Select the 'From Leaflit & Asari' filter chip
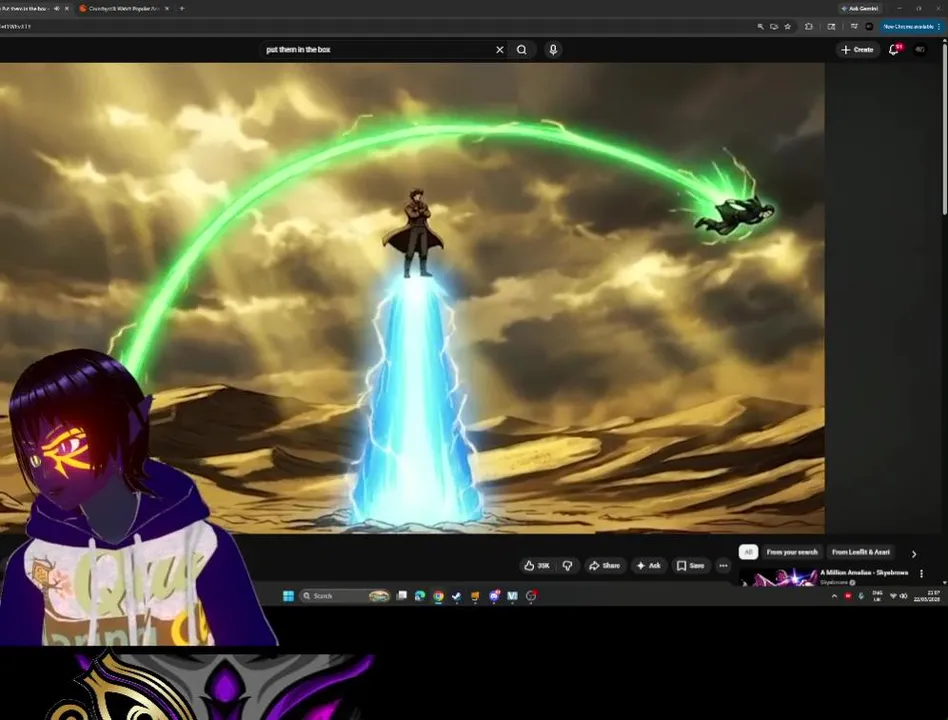 [x=860, y=552]
